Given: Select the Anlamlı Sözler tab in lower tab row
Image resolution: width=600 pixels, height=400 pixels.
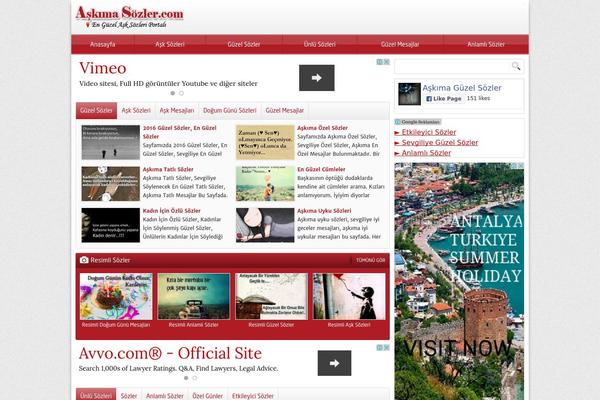Looking at the screenshot, I should [x=165, y=396].
